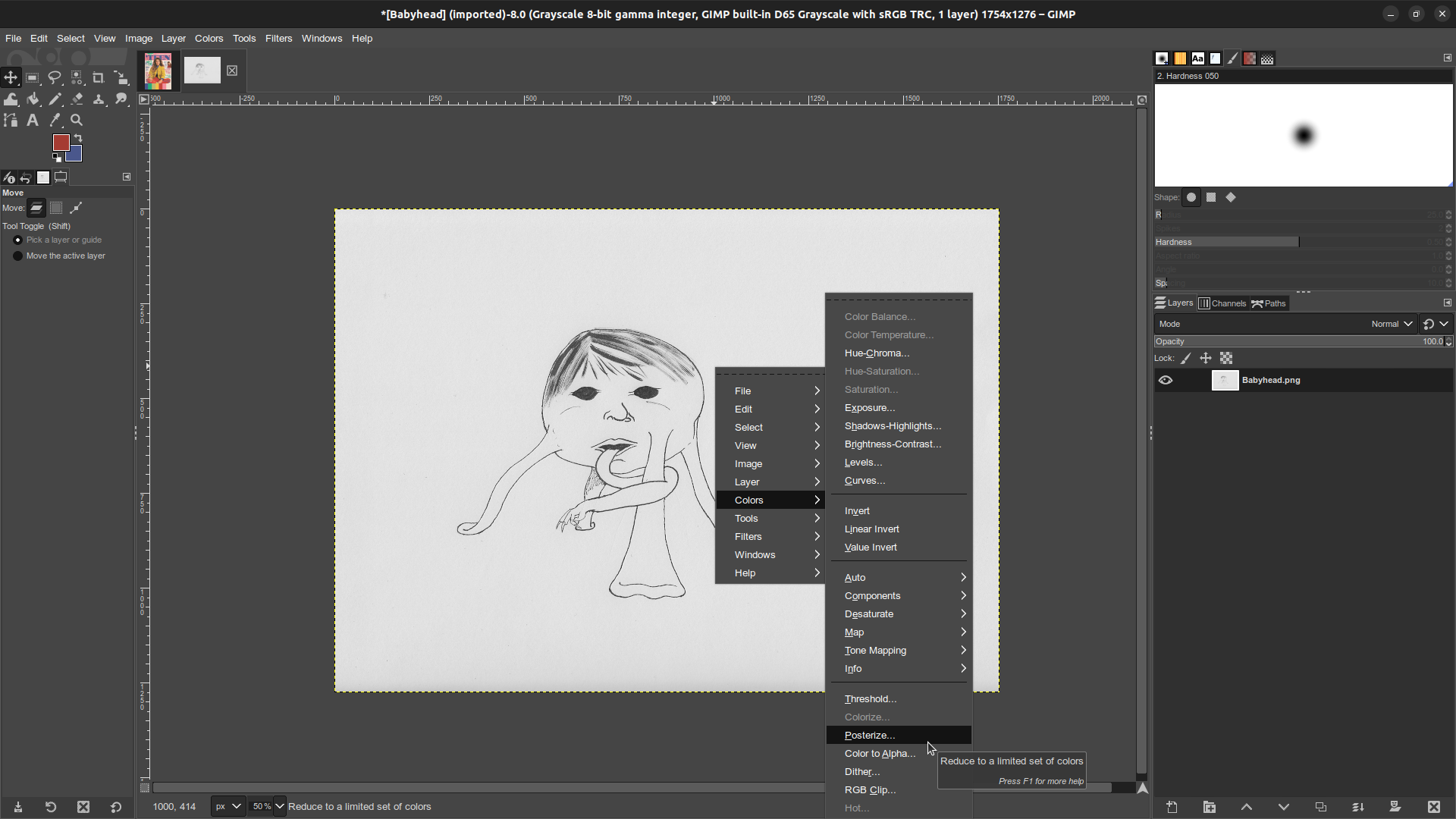Screen dimensions: 1456x819
Task: Pick the Eraser tool
Action: pos(77,99)
